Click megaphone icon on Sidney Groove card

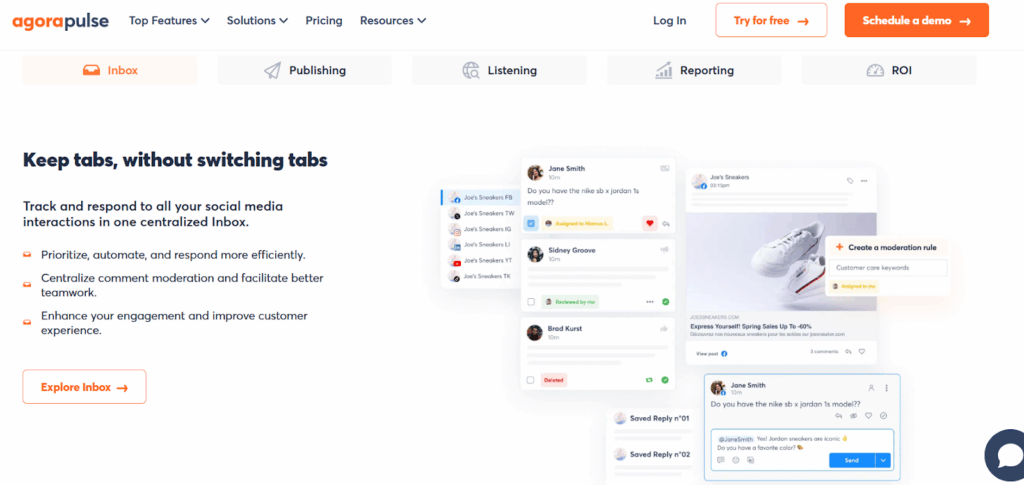[x=665, y=249]
